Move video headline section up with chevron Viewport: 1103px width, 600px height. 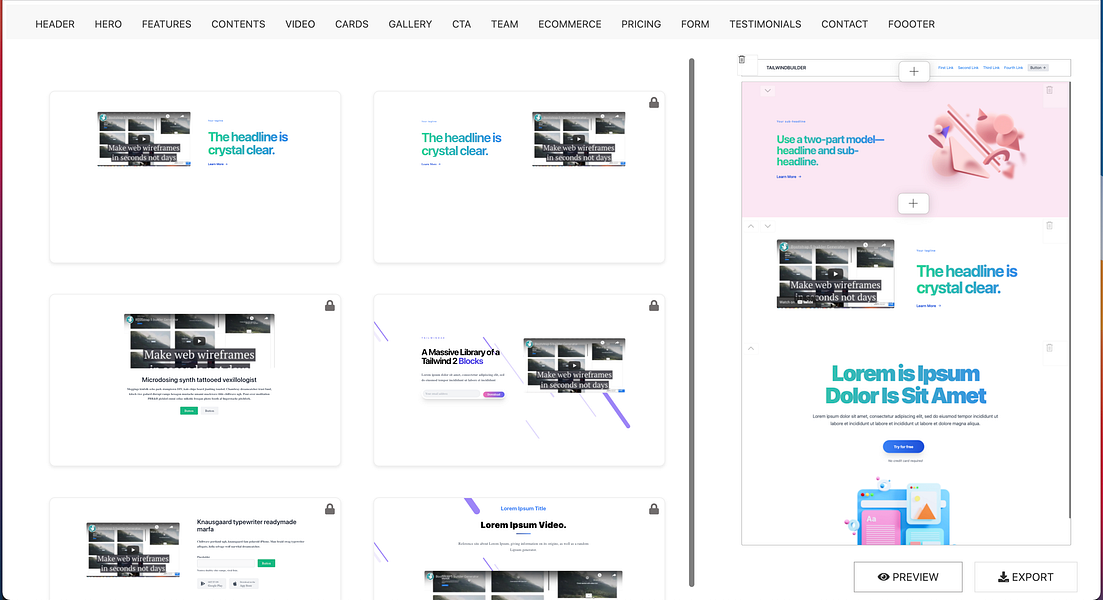(x=751, y=226)
